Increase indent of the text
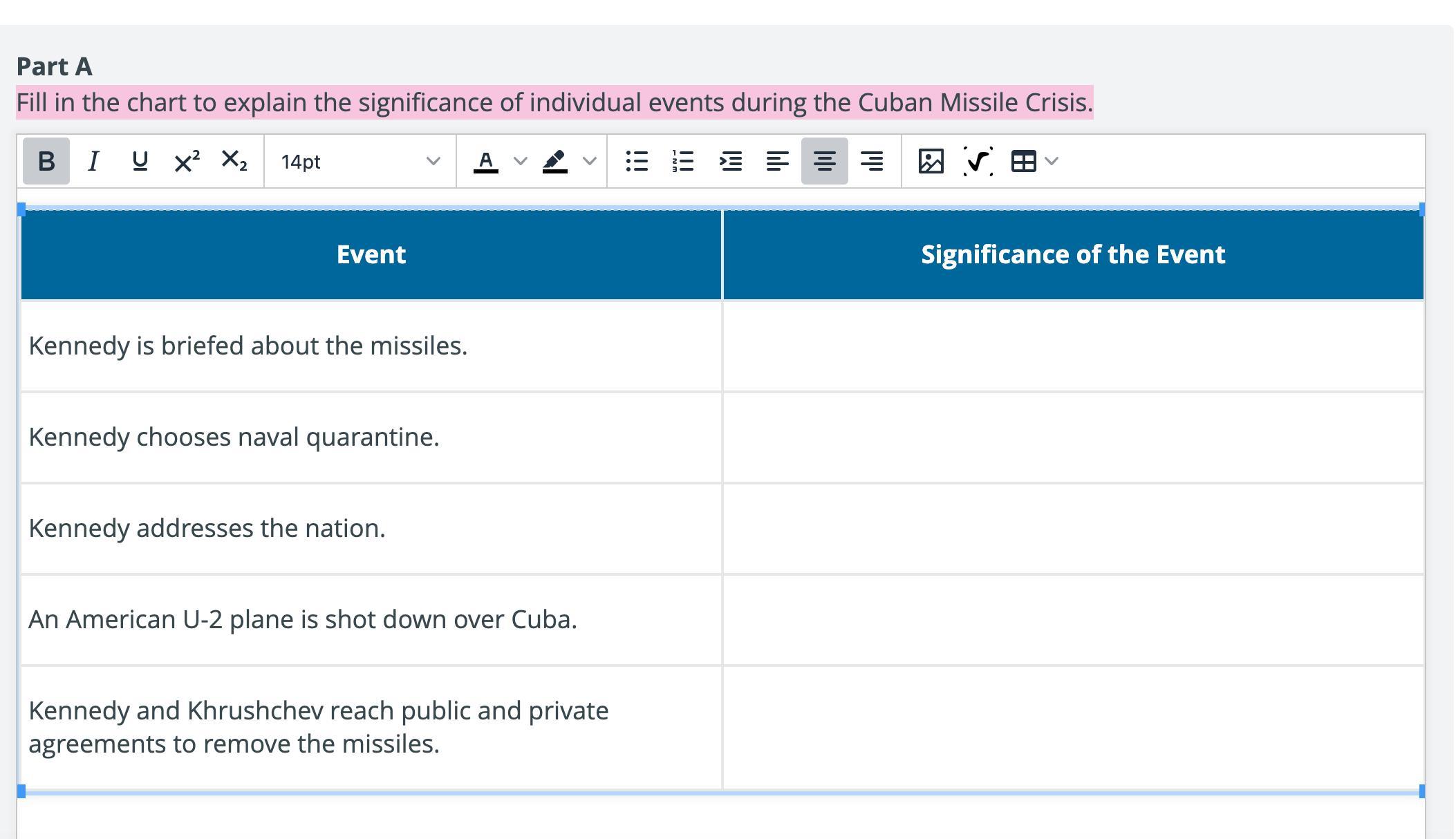The image size is (1456, 839). [731, 161]
